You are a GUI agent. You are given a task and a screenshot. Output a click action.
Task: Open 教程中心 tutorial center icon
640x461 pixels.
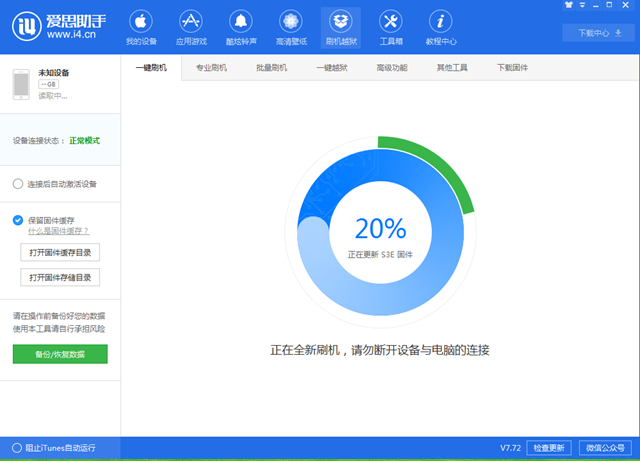441,28
